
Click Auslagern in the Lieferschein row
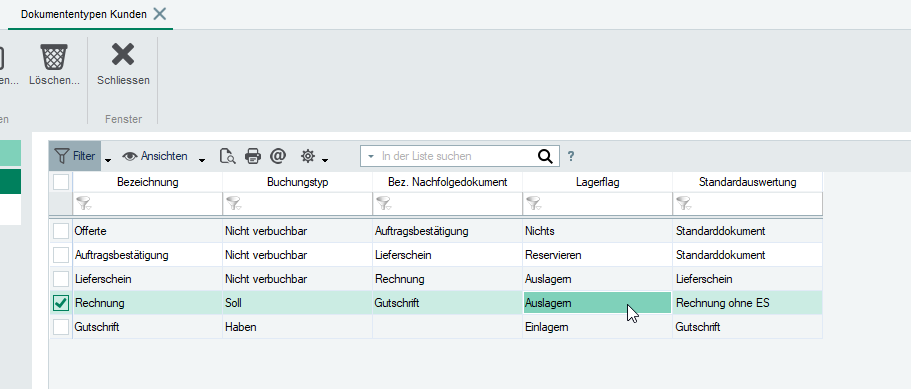597,279
